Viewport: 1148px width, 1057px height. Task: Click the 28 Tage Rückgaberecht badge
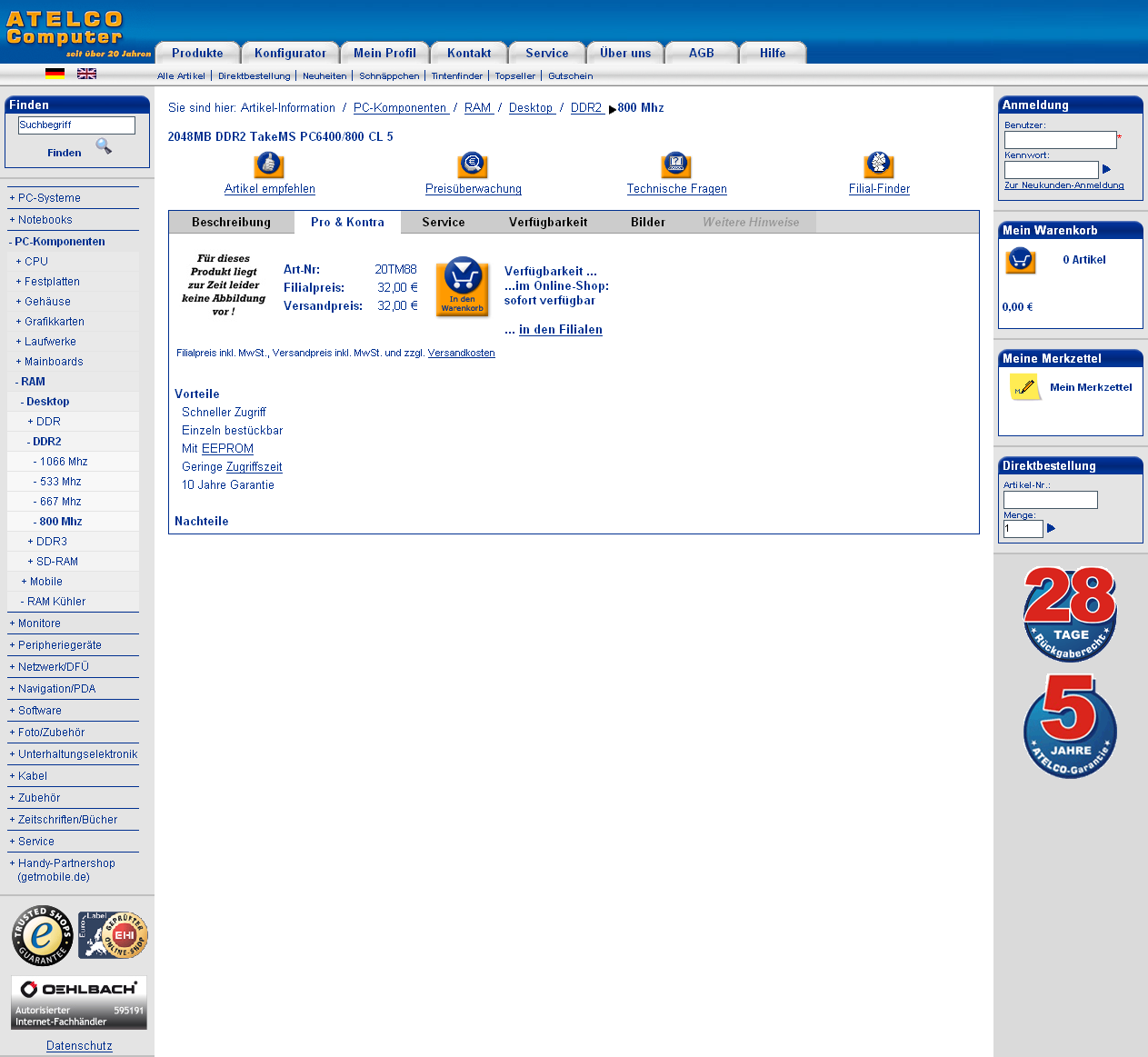(x=1070, y=613)
